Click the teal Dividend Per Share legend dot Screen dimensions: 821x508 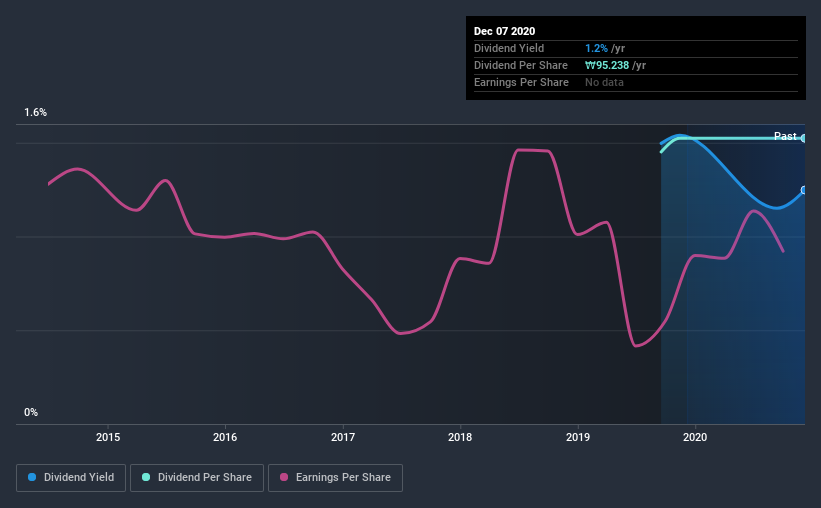point(146,477)
